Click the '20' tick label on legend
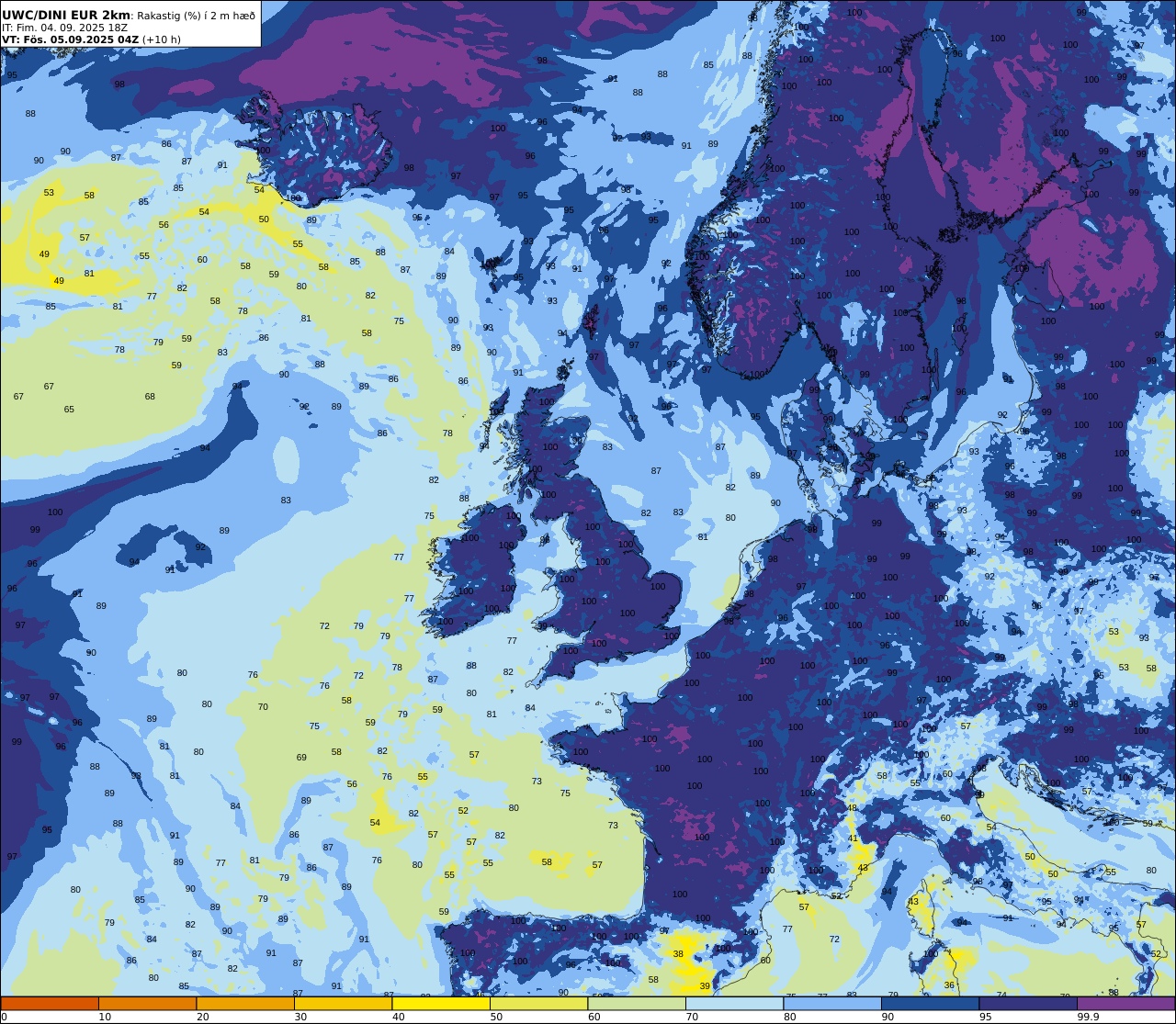 click(x=203, y=1017)
